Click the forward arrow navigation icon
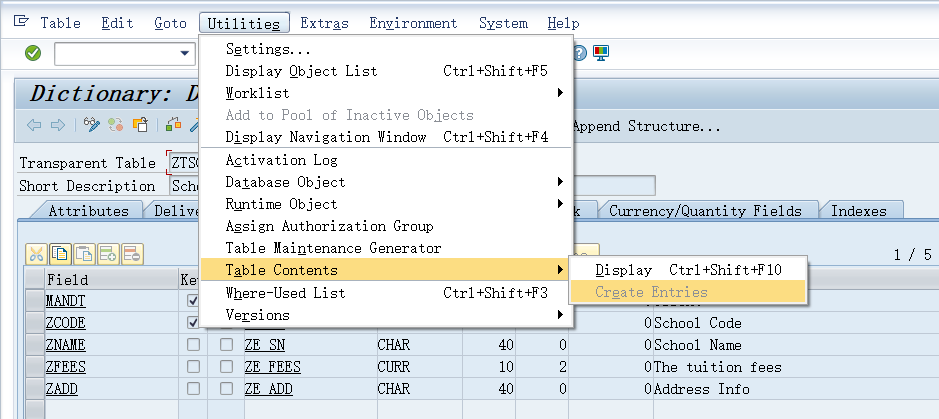939x419 pixels. tap(58, 126)
